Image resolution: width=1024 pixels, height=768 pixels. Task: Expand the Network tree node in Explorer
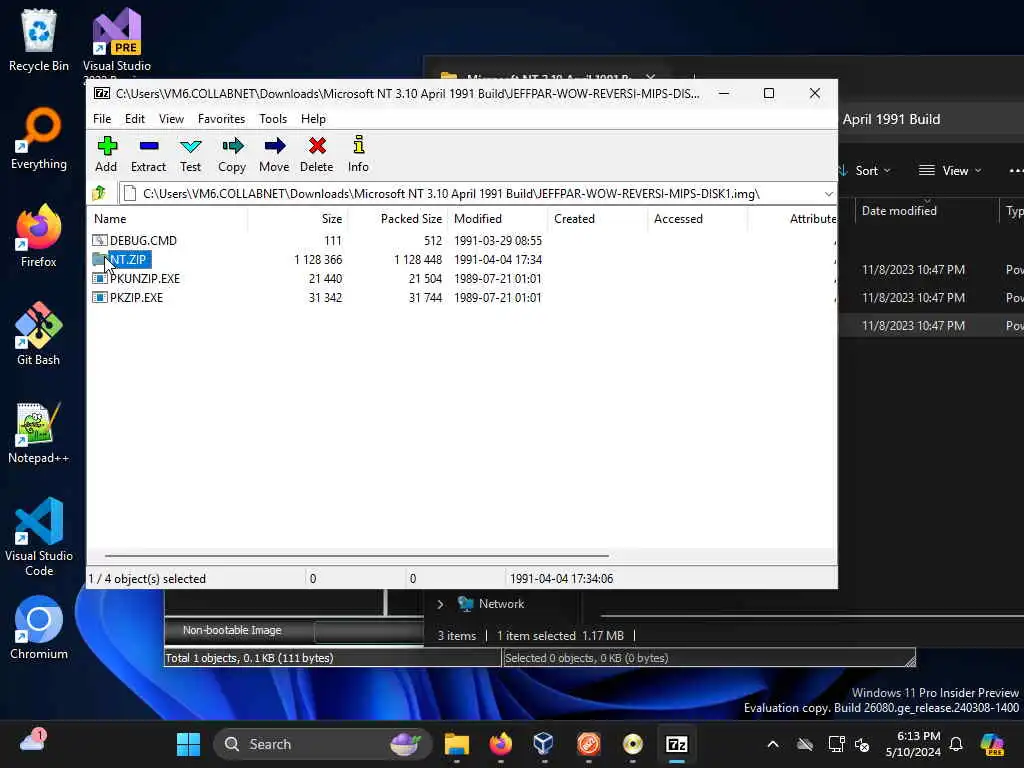coord(440,604)
